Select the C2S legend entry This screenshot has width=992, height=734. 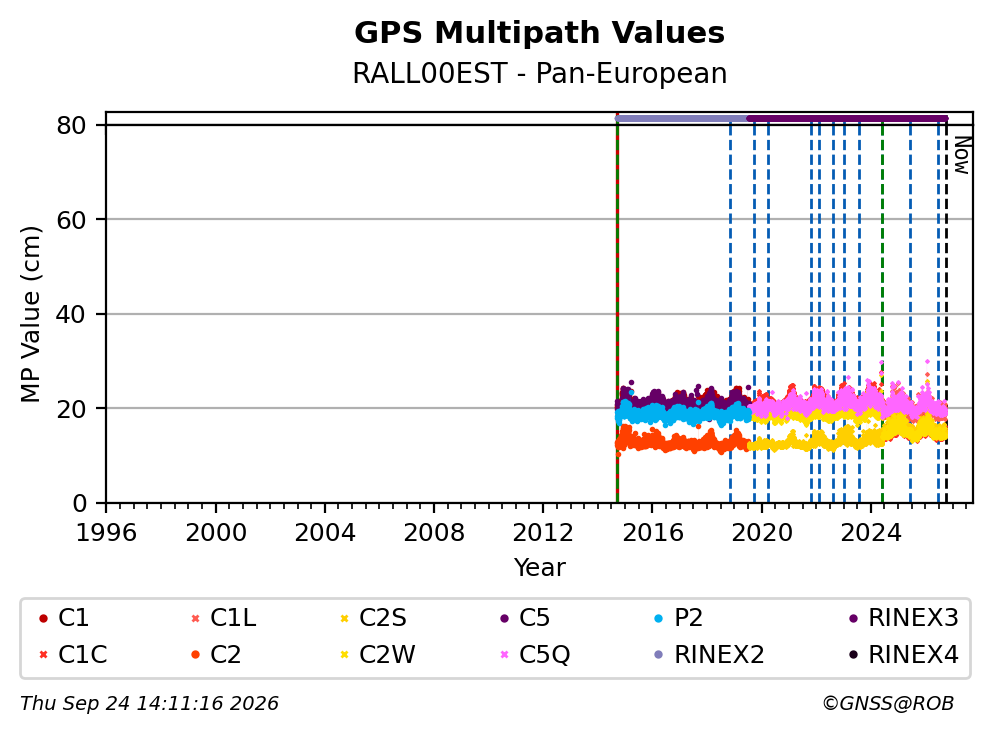click(x=373, y=618)
